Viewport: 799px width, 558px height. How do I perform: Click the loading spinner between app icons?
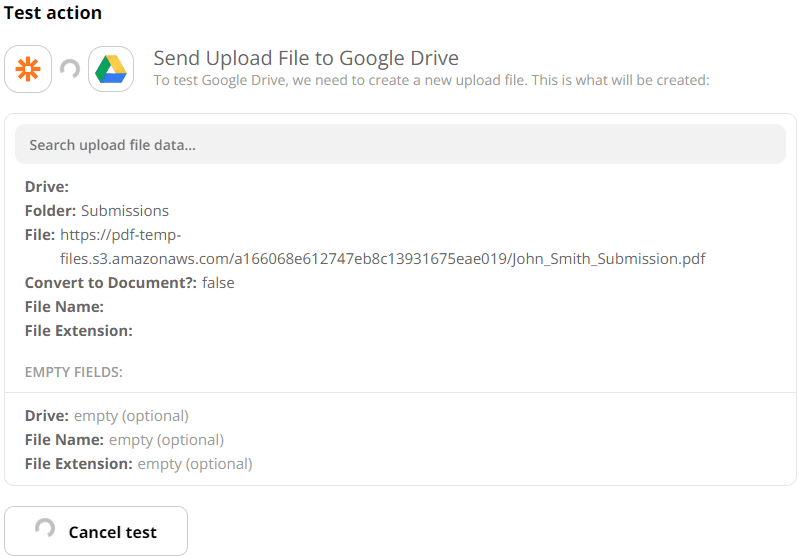70,69
